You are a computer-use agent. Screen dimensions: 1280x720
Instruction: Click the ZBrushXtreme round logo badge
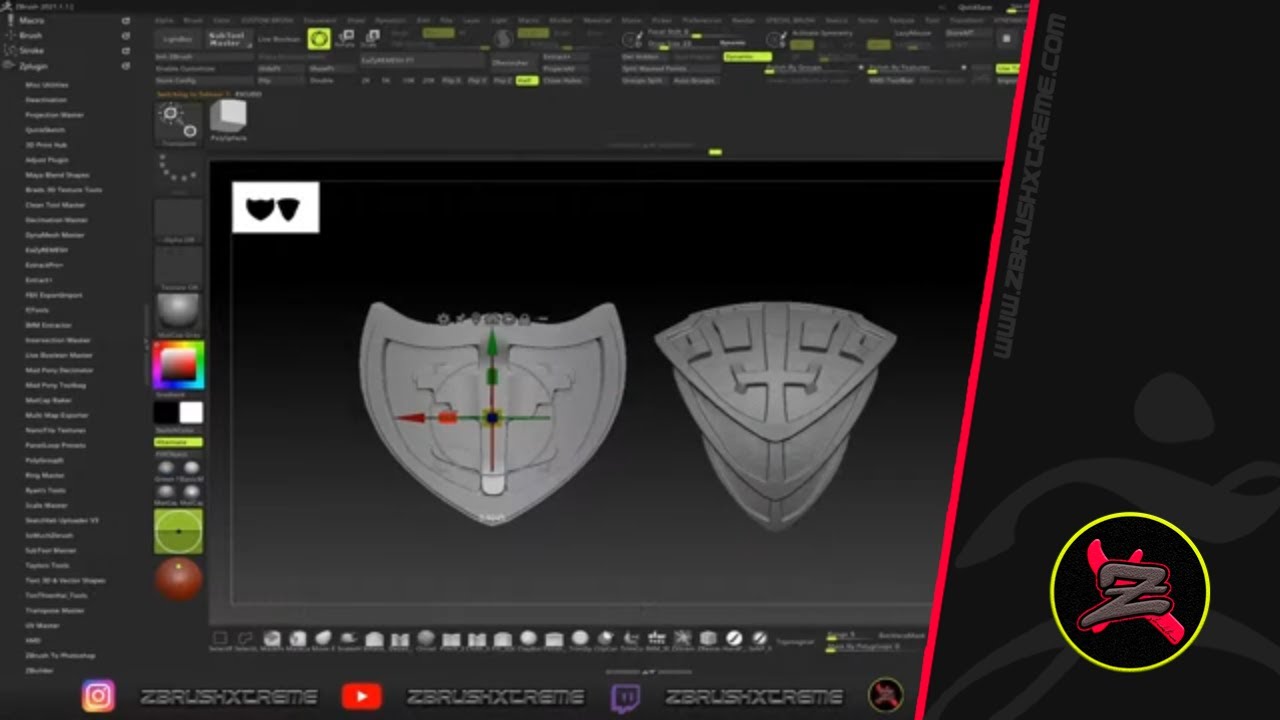(x=1130, y=592)
